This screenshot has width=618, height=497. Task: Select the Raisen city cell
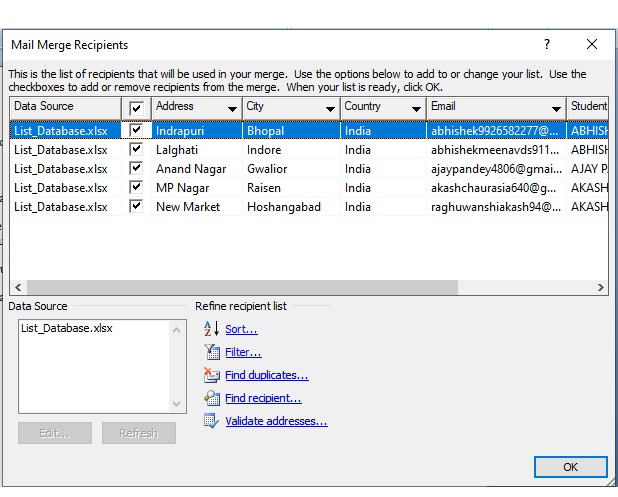click(x=291, y=188)
